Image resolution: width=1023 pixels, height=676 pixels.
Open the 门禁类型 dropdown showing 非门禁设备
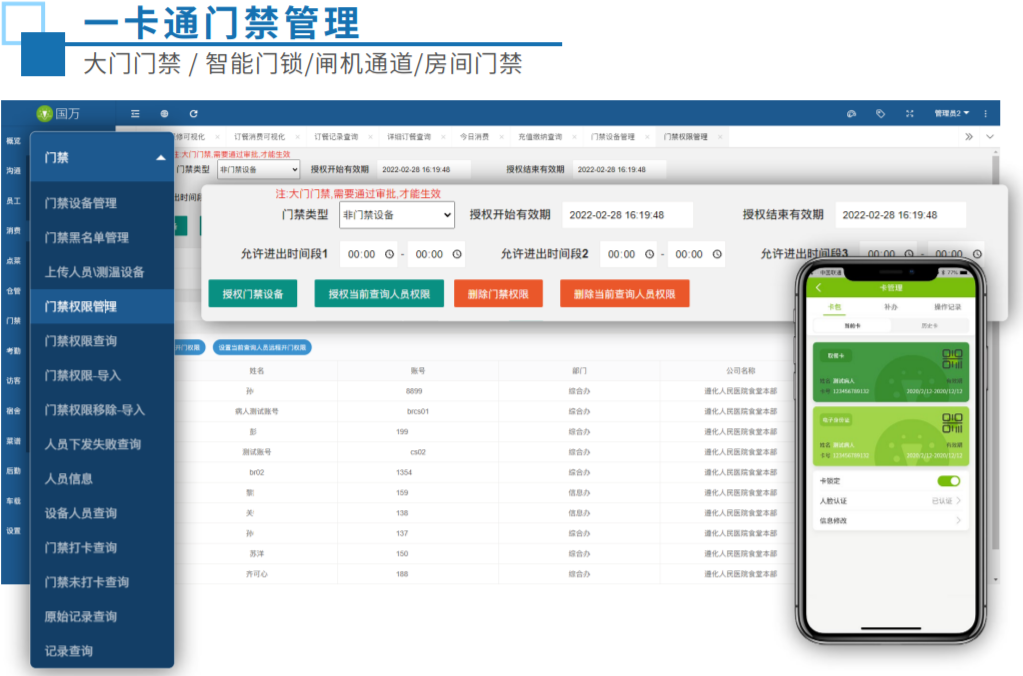(396, 215)
